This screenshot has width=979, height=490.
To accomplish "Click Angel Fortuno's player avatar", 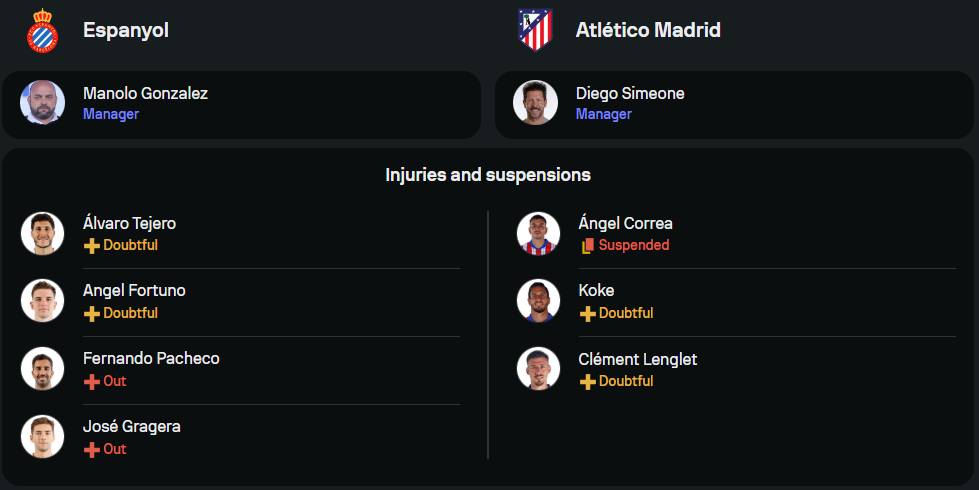I will (x=42, y=300).
